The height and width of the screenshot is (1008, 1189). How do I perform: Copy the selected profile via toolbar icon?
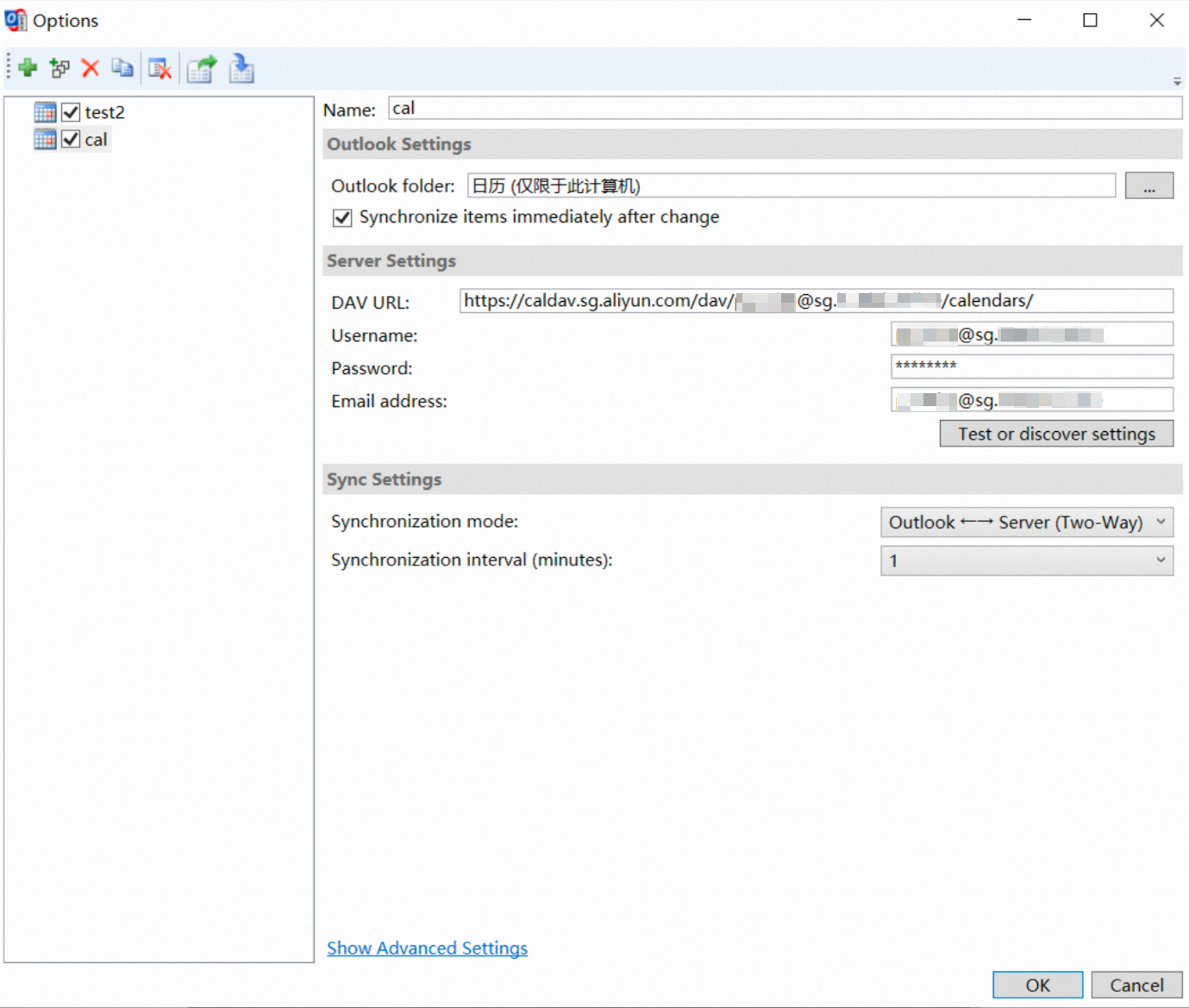pyautogui.click(x=122, y=68)
